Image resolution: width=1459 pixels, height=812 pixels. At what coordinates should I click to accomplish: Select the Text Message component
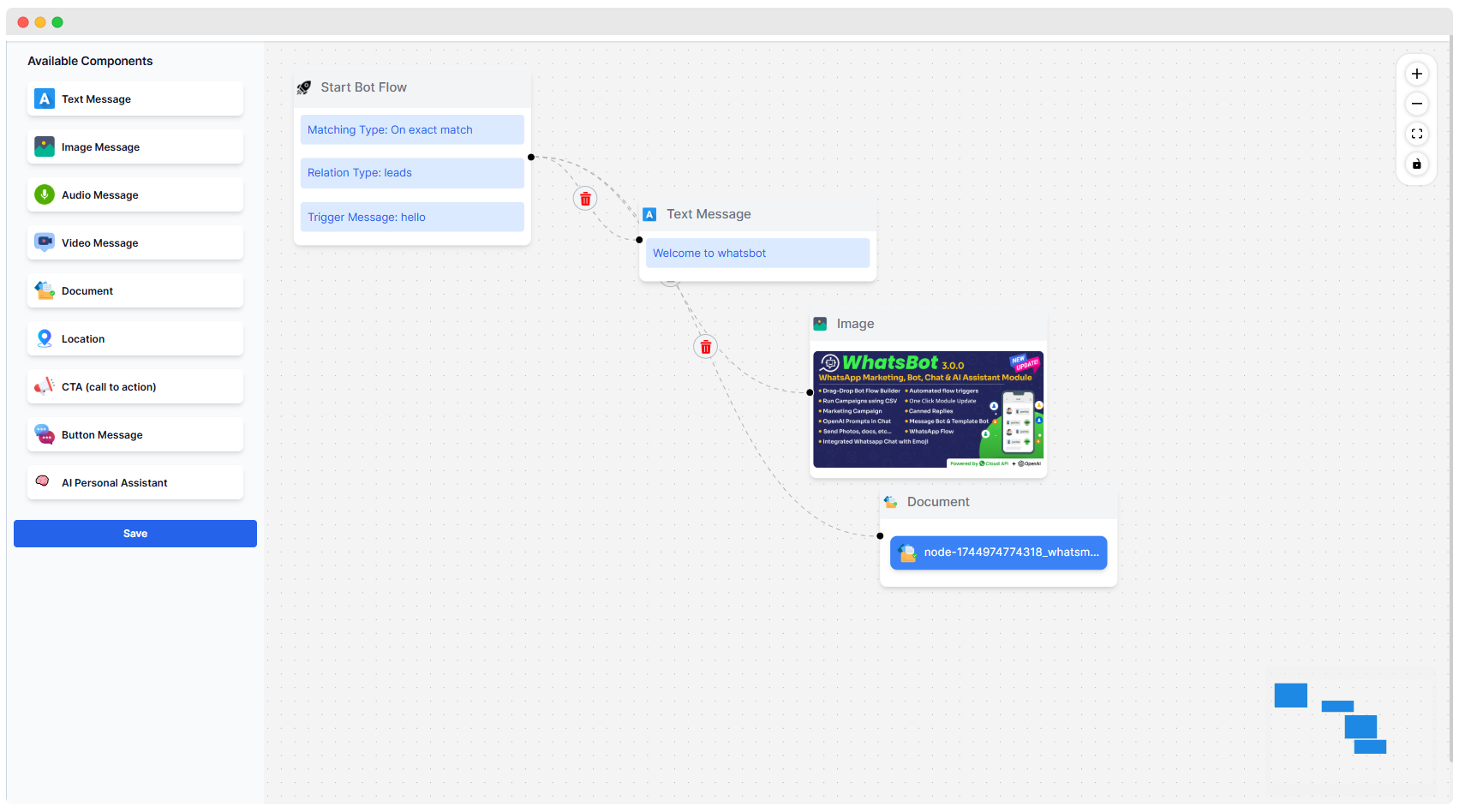[135, 99]
